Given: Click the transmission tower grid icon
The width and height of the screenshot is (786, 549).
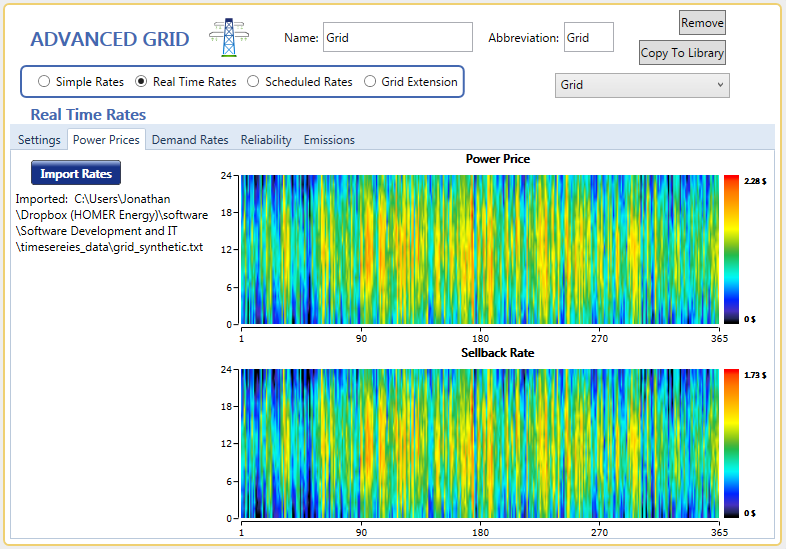Looking at the screenshot, I should 228,38.
